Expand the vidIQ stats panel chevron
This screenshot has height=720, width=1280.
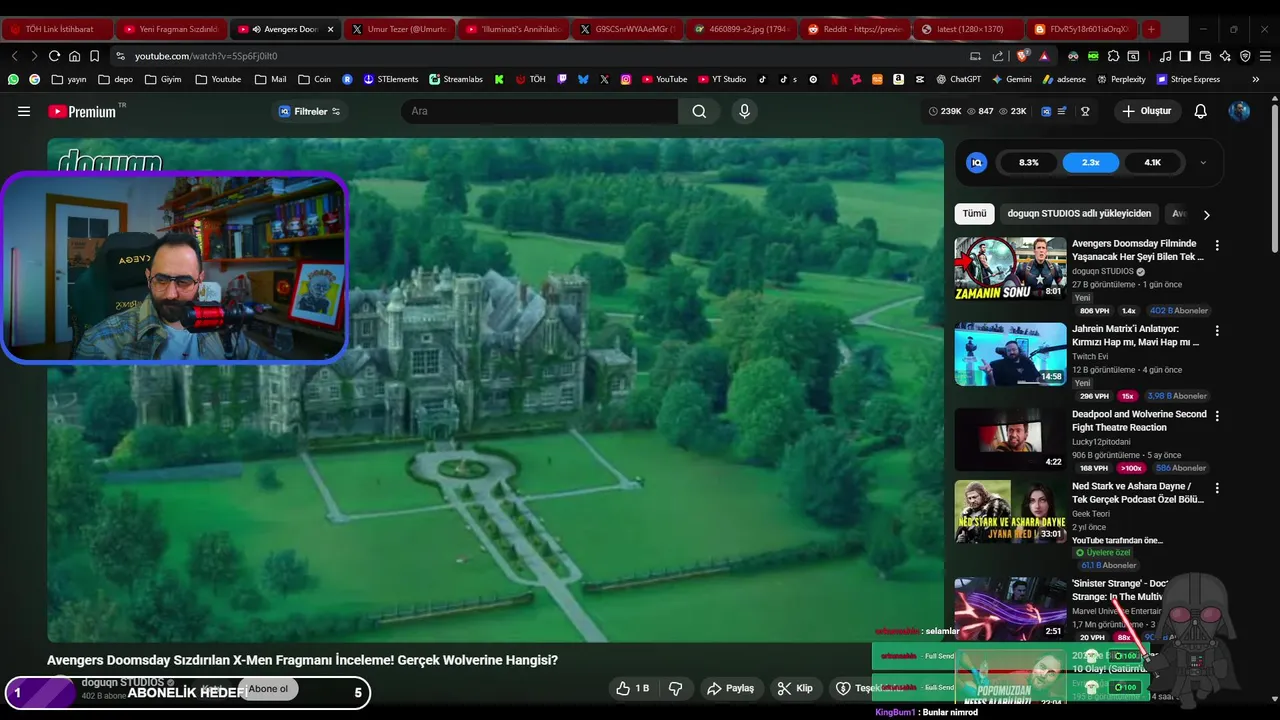pyautogui.click(x=1203, y=162)
